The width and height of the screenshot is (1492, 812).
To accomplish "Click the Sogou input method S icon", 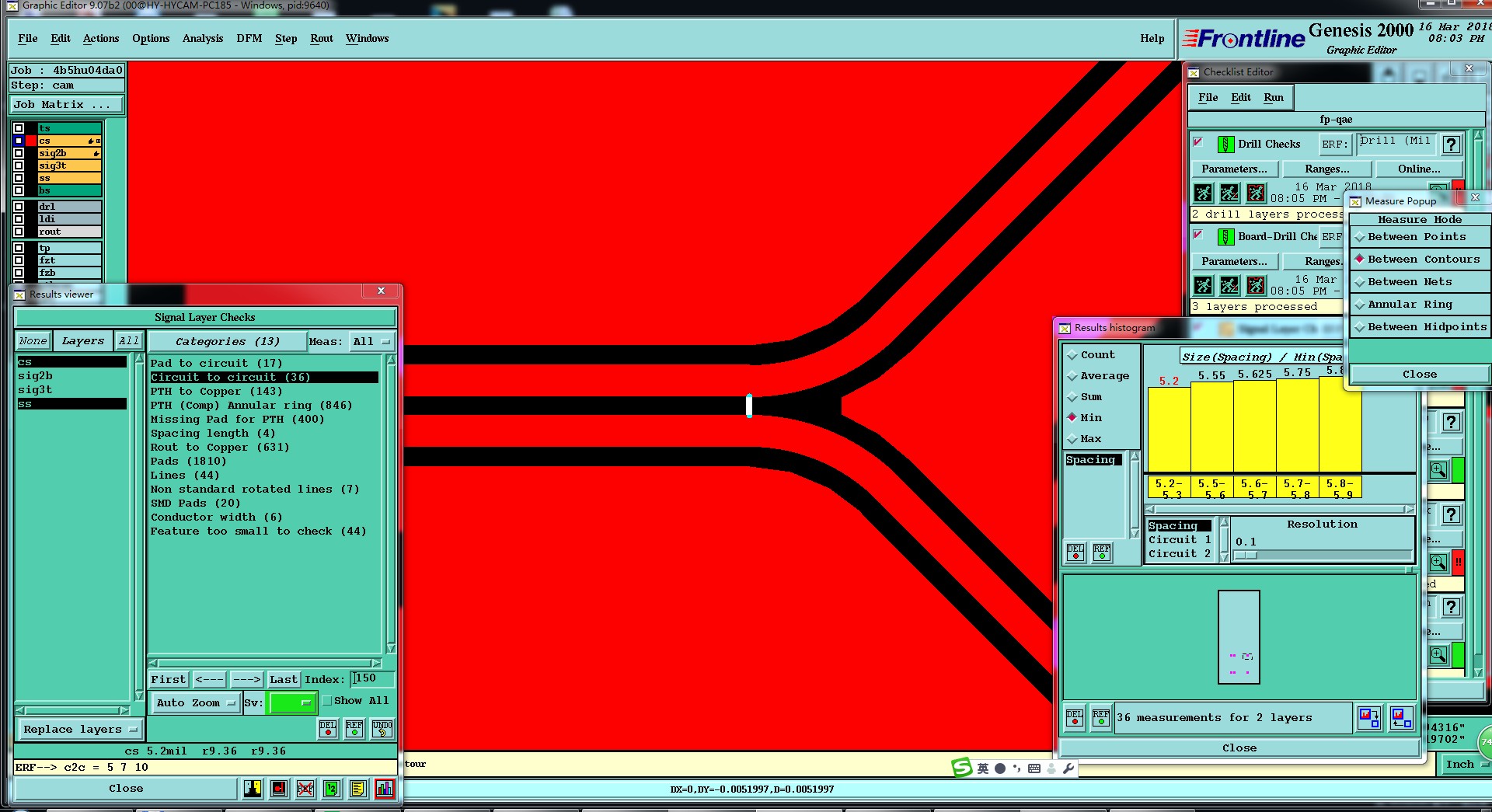I will [x=962, y=768].
